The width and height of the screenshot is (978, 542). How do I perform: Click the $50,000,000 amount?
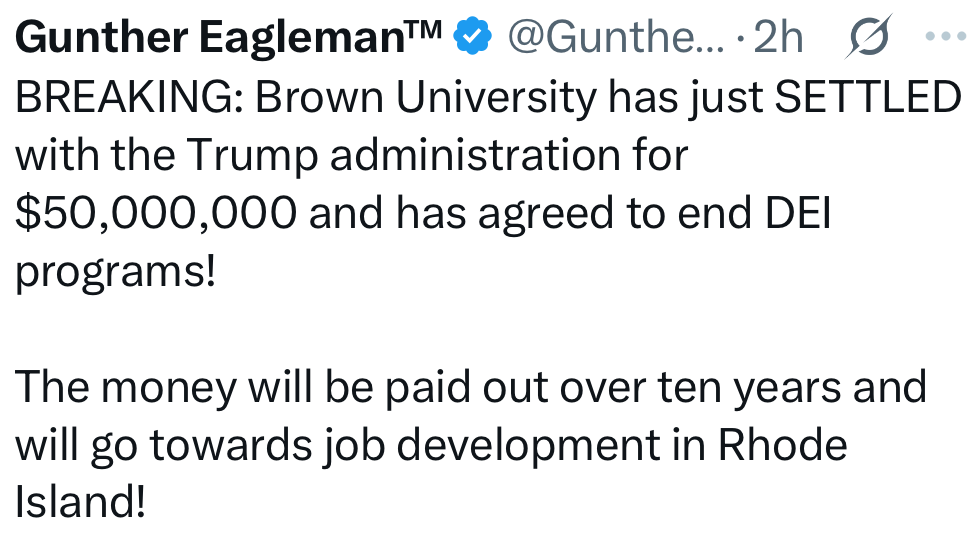[x=156, y=216]
